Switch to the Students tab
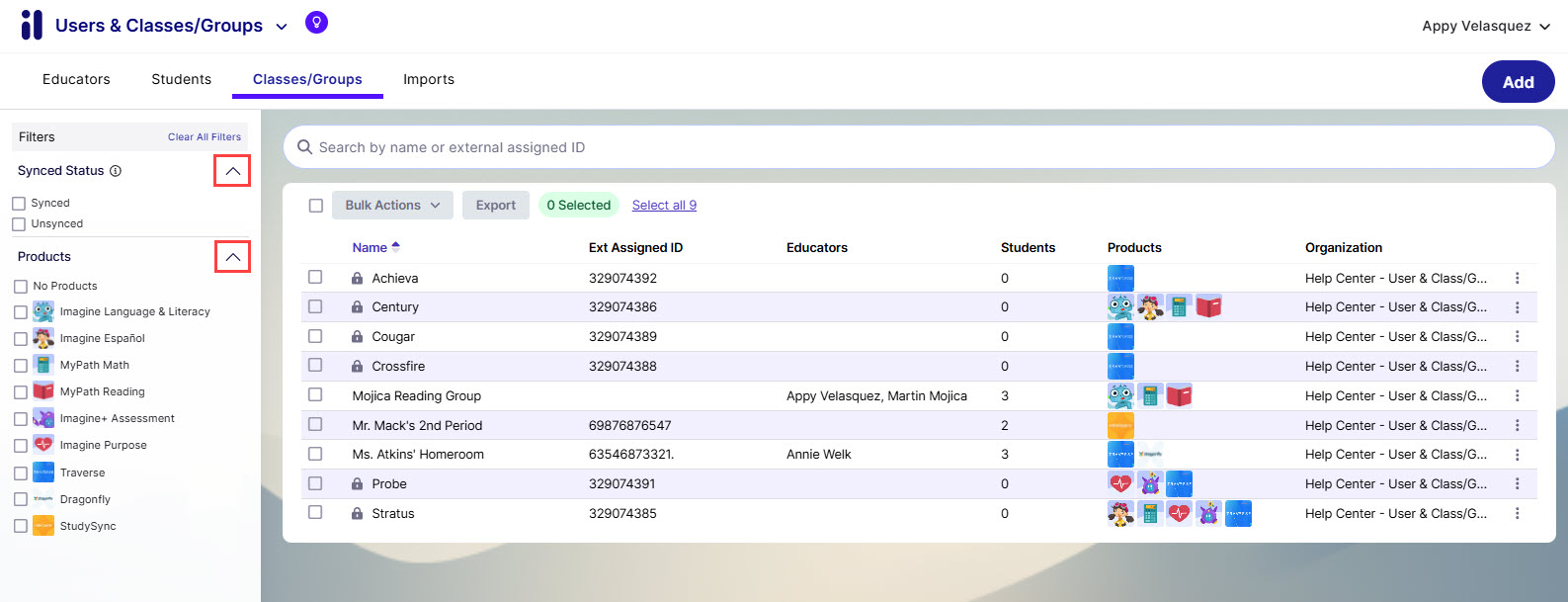Image resolution: width=1568 pixels, height=602 pixels. 181,79
